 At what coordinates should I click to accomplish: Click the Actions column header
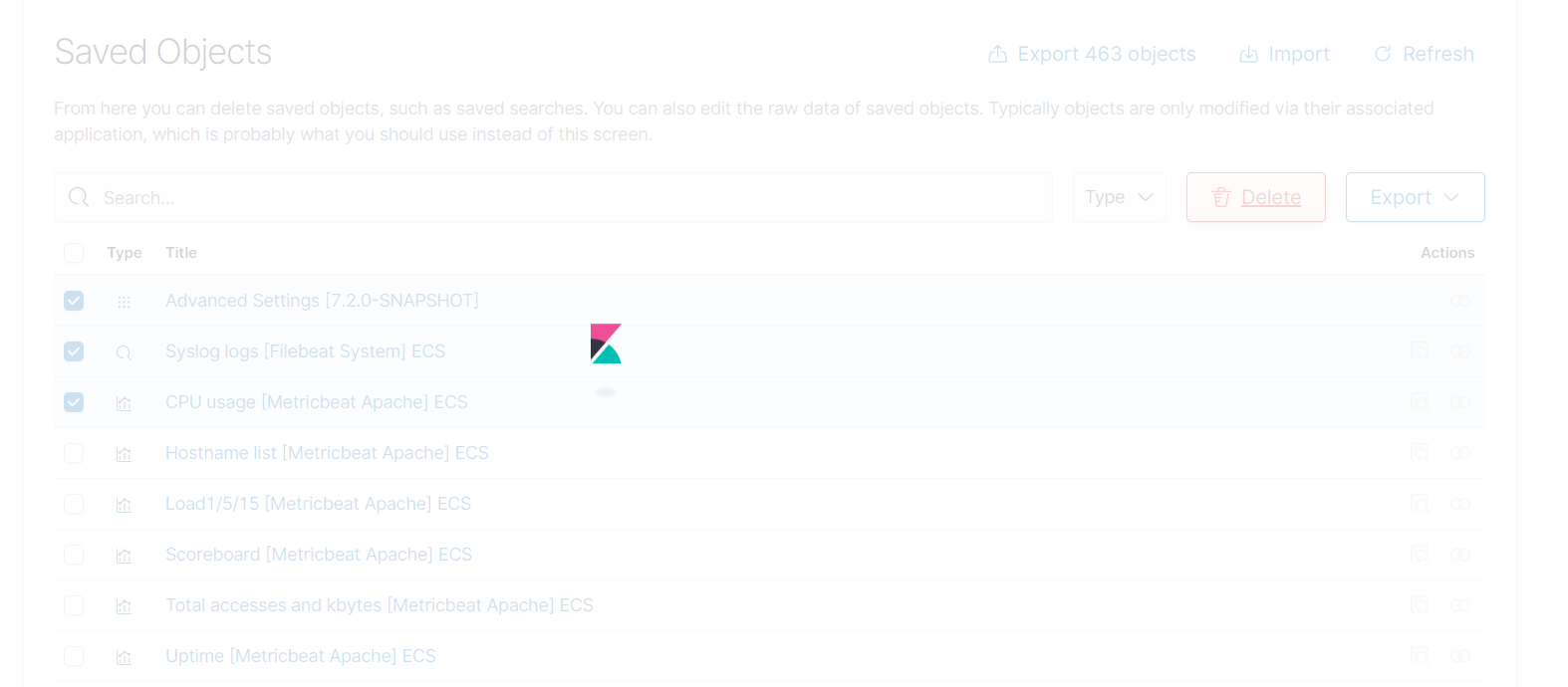[1446, 253]
